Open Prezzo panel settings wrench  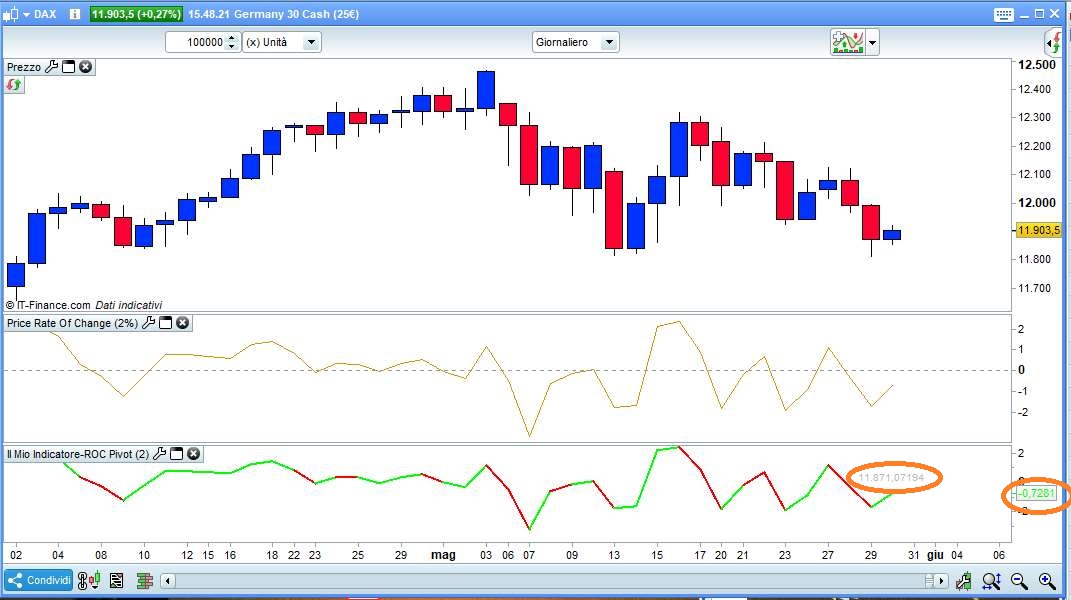(51, 66)
